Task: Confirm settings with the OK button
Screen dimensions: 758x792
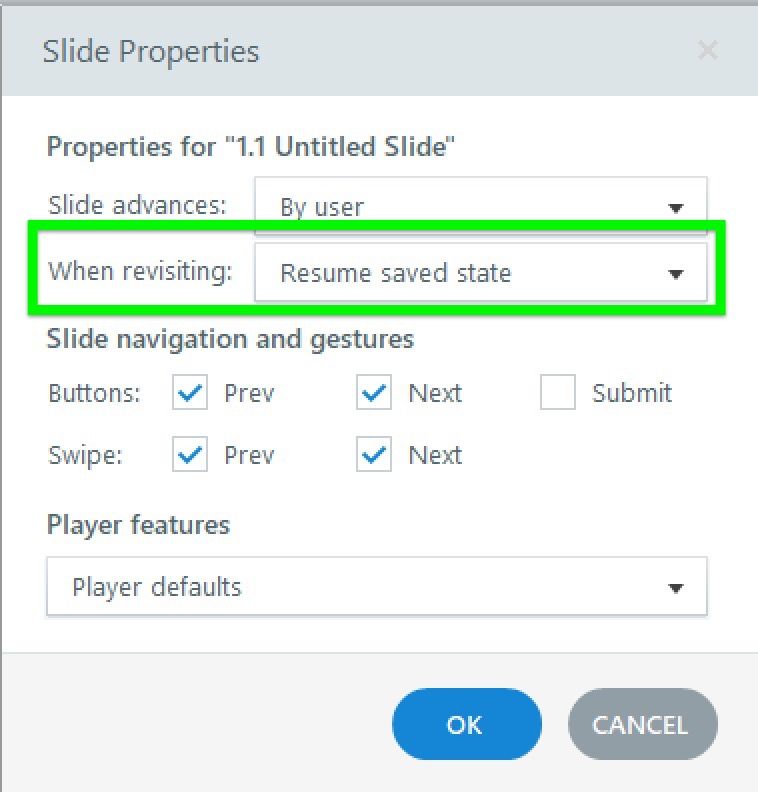Action: (x=466, y=724)
